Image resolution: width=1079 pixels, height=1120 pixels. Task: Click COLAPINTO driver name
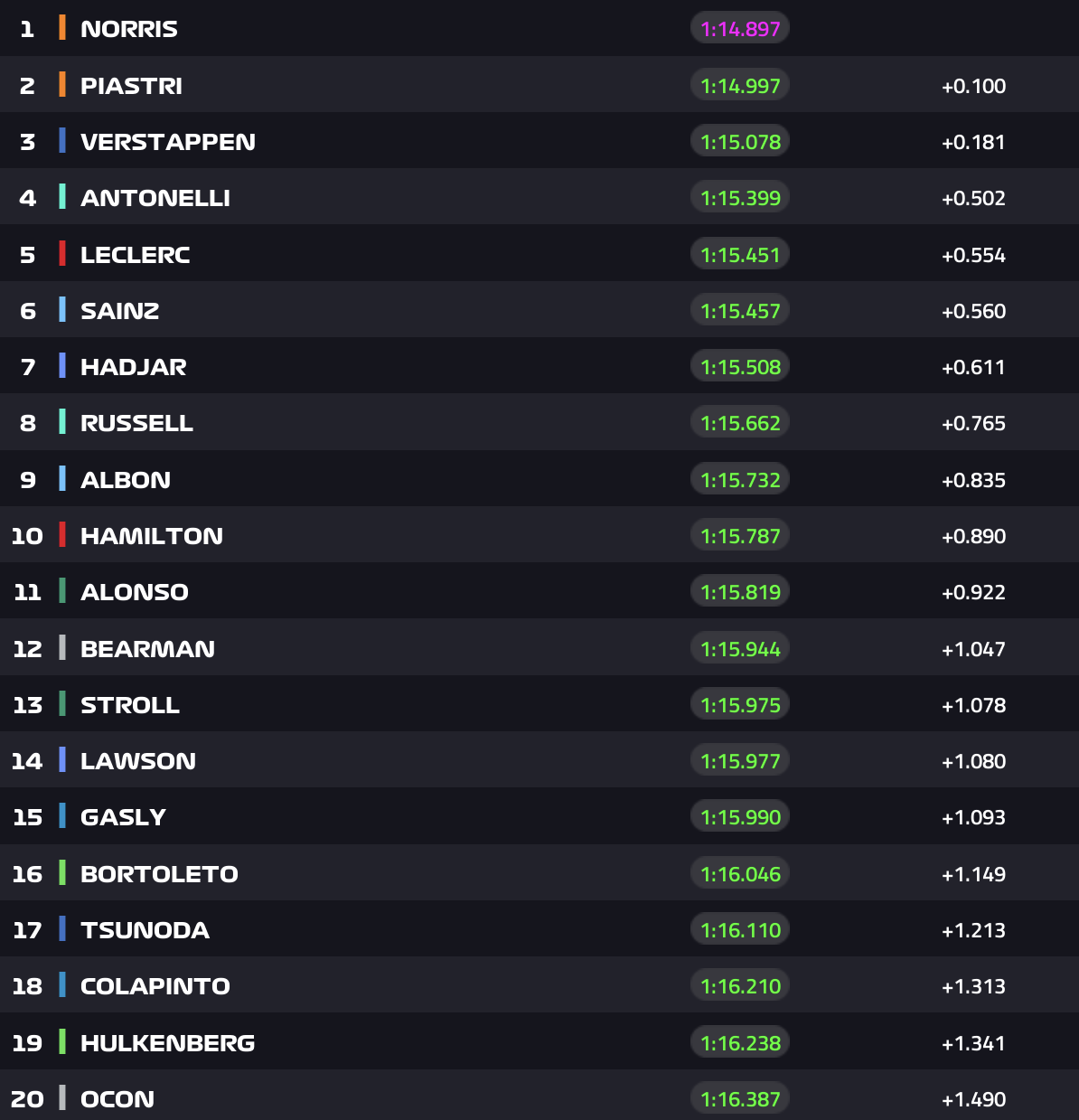pyautogui.click(x=155, y=986)
